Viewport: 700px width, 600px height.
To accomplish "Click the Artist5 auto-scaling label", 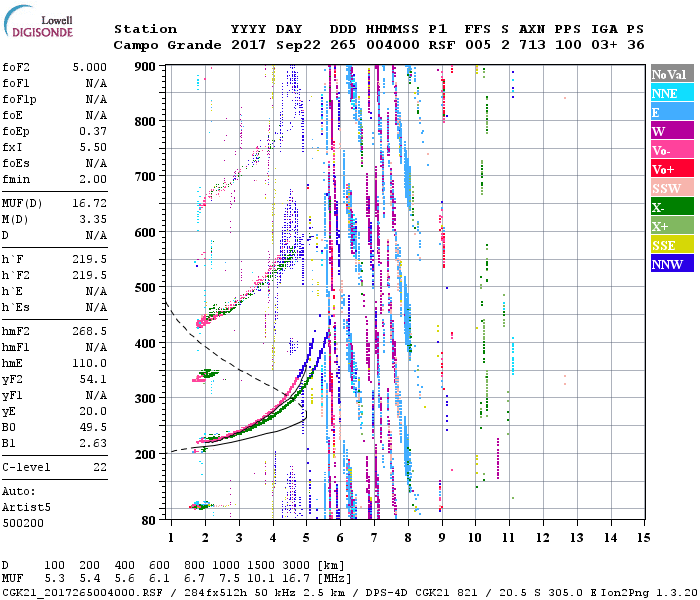I will (26, 508).
